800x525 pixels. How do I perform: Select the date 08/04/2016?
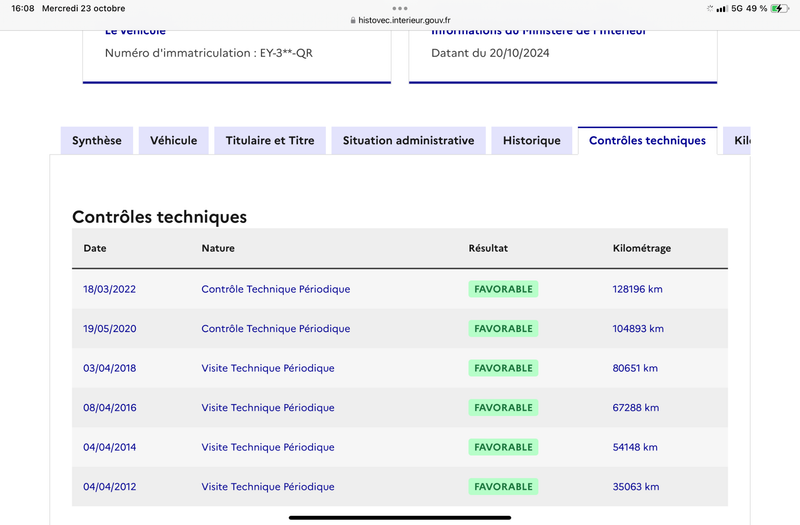[x=110, y=408]
